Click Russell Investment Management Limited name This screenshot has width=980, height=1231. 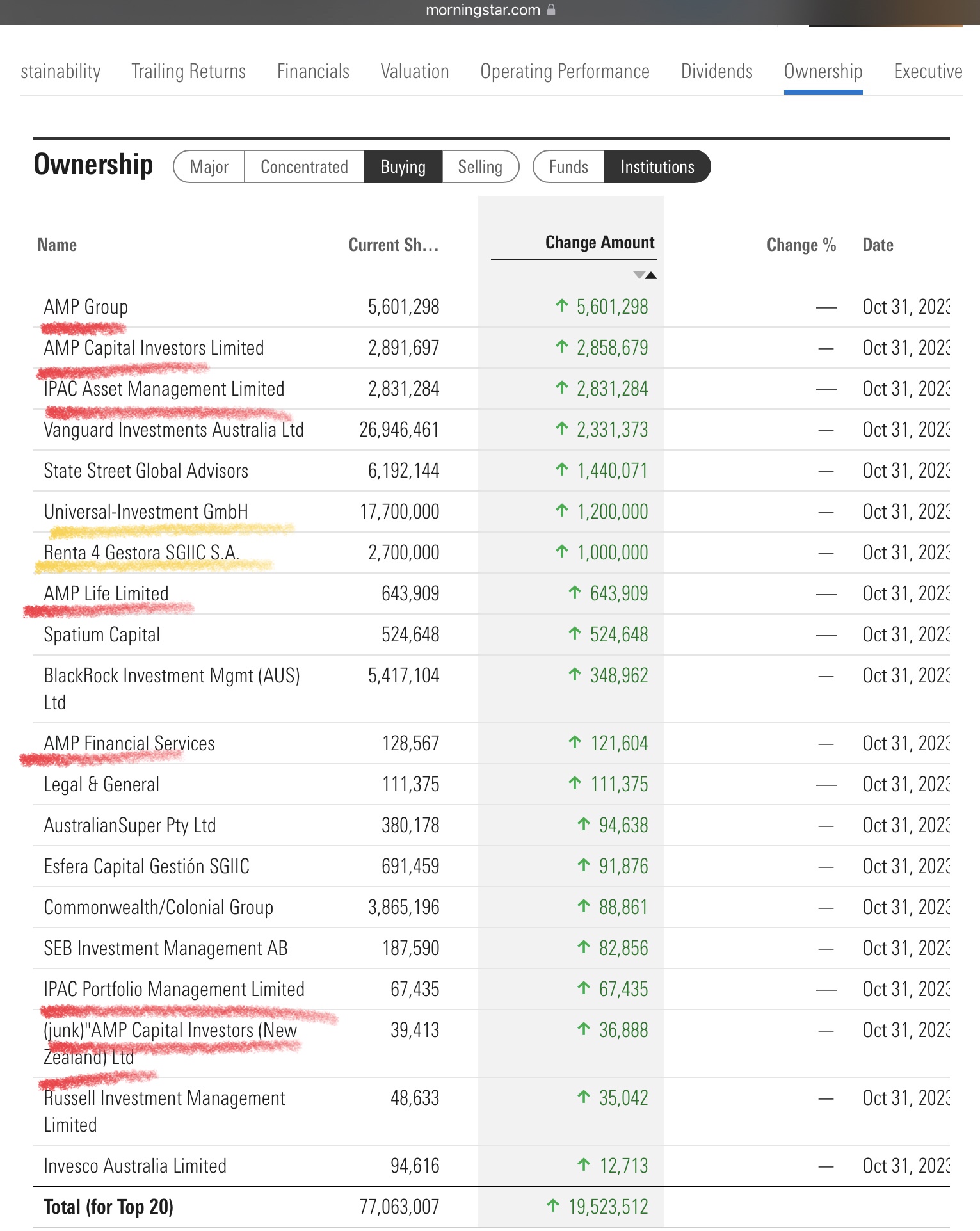pyautogui.click(x=165, y=1111)
